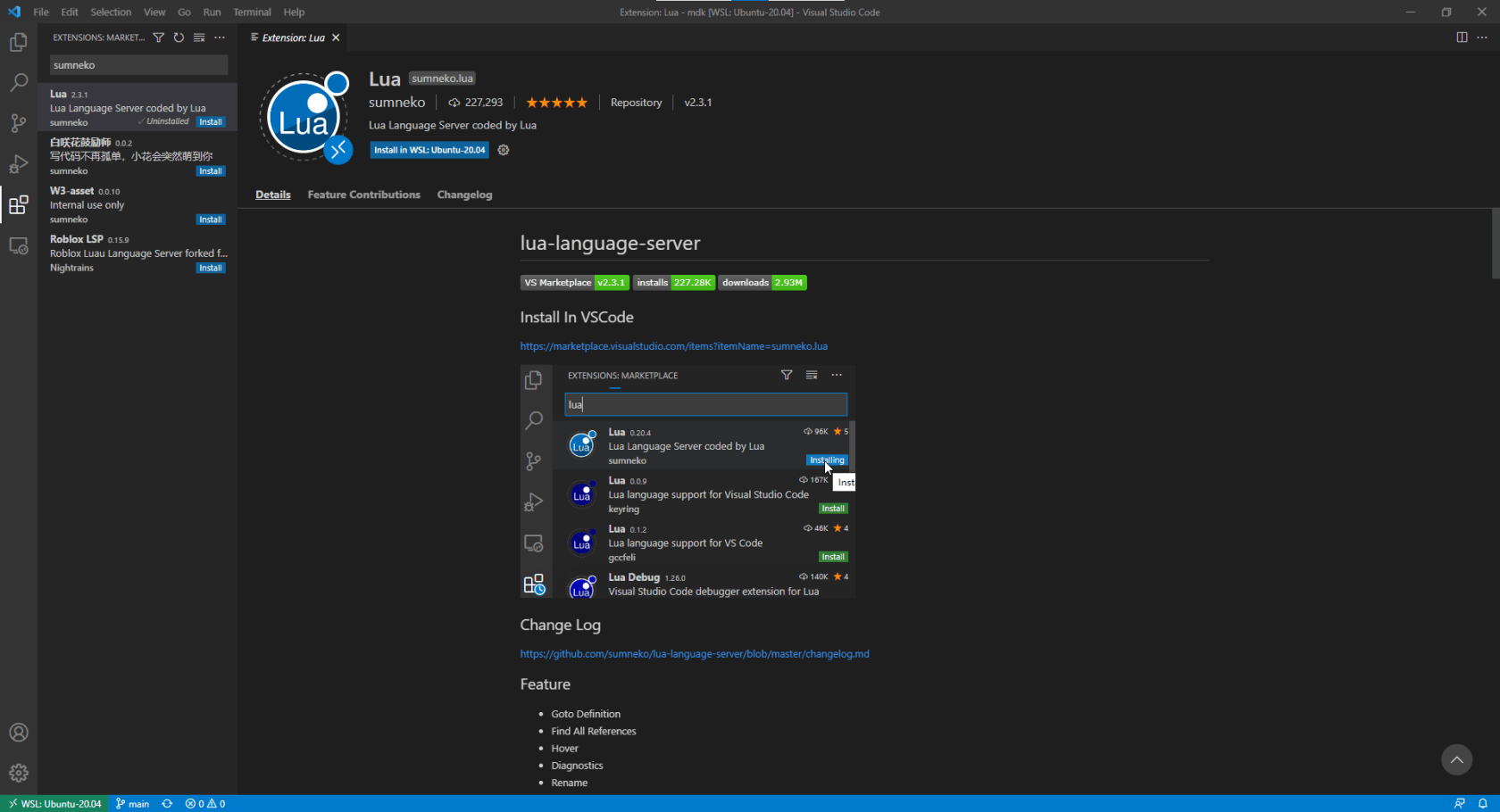
Task: Open the marketplace.visualstudio.com link
Action: click(x=674, y=346)
